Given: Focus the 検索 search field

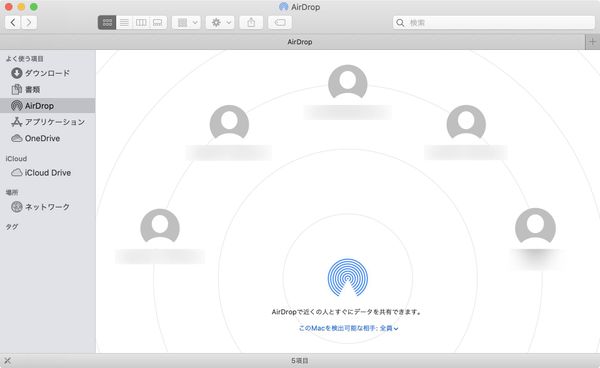Looking at the screenshot, I should [x=494, y=23].
